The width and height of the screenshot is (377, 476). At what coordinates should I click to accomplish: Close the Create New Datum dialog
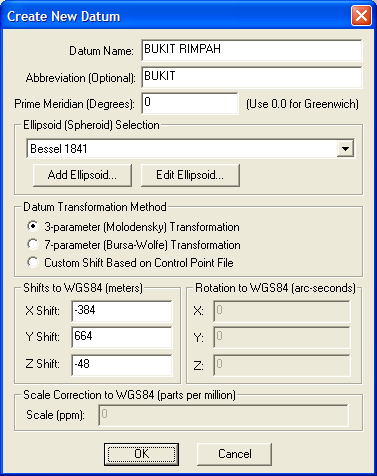(x=361, y=16)
